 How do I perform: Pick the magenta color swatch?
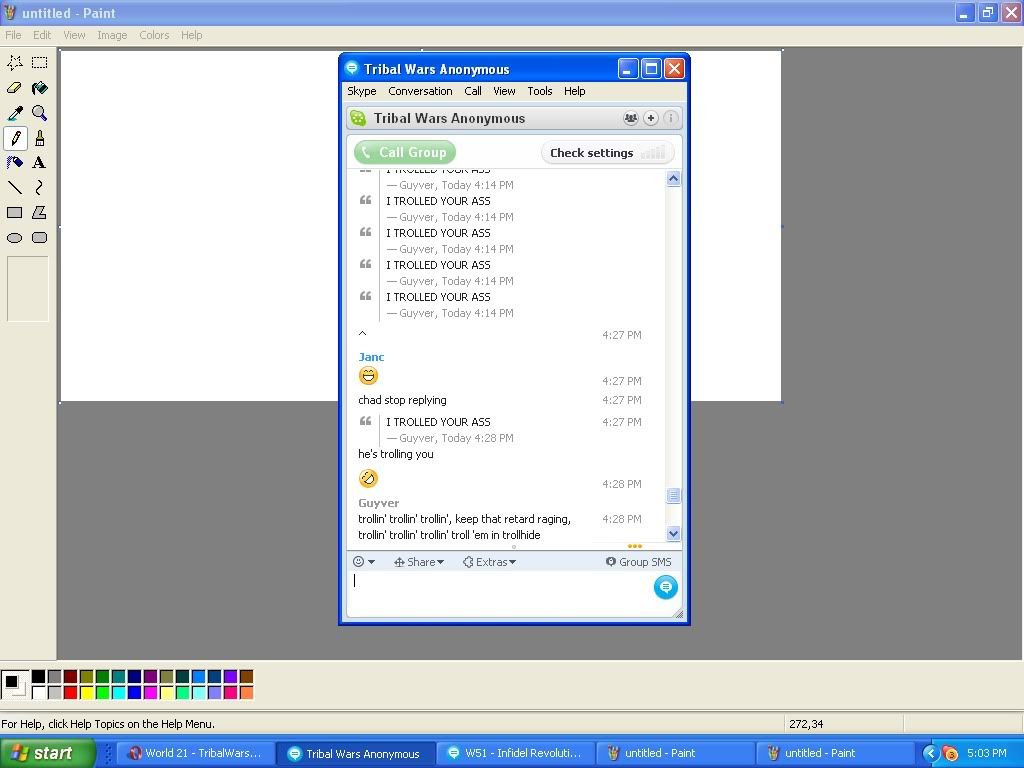point(150,692)
